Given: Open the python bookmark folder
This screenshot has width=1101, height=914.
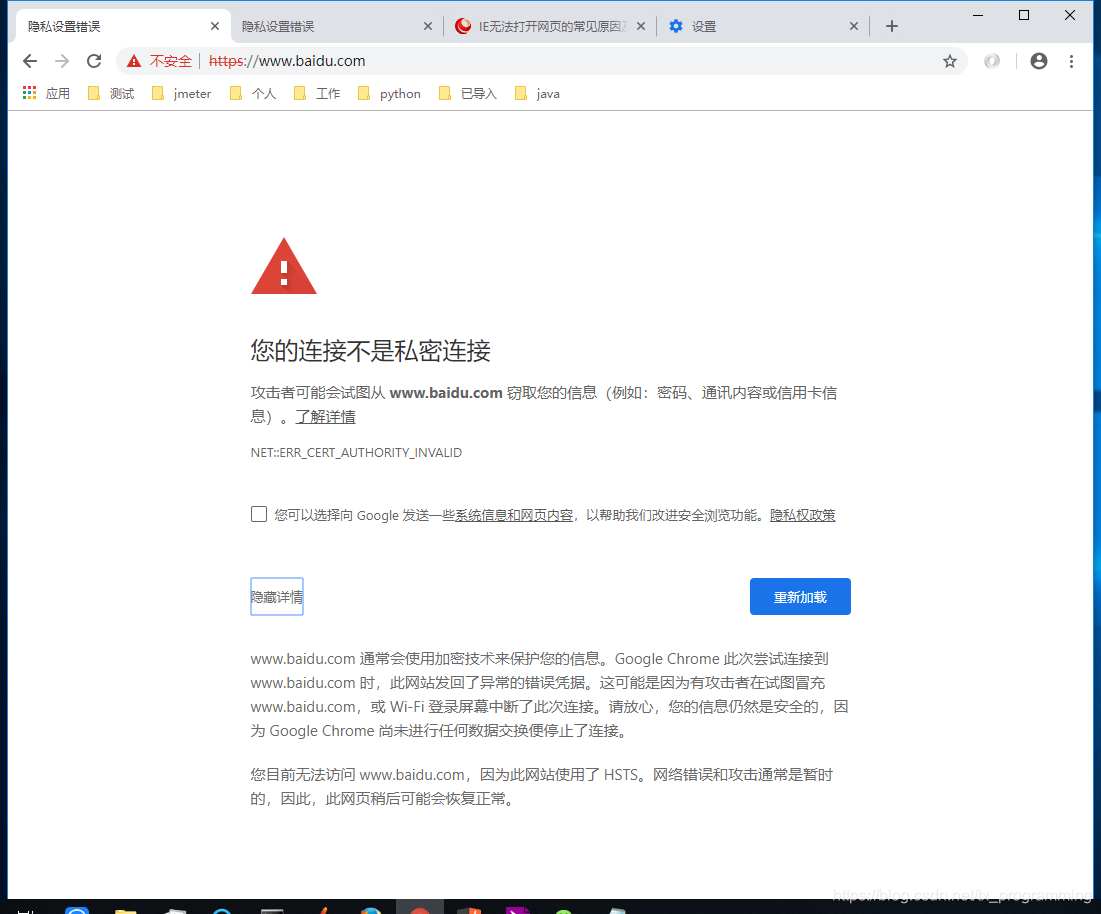Looking at the screenshot, I should pos(389,93).
